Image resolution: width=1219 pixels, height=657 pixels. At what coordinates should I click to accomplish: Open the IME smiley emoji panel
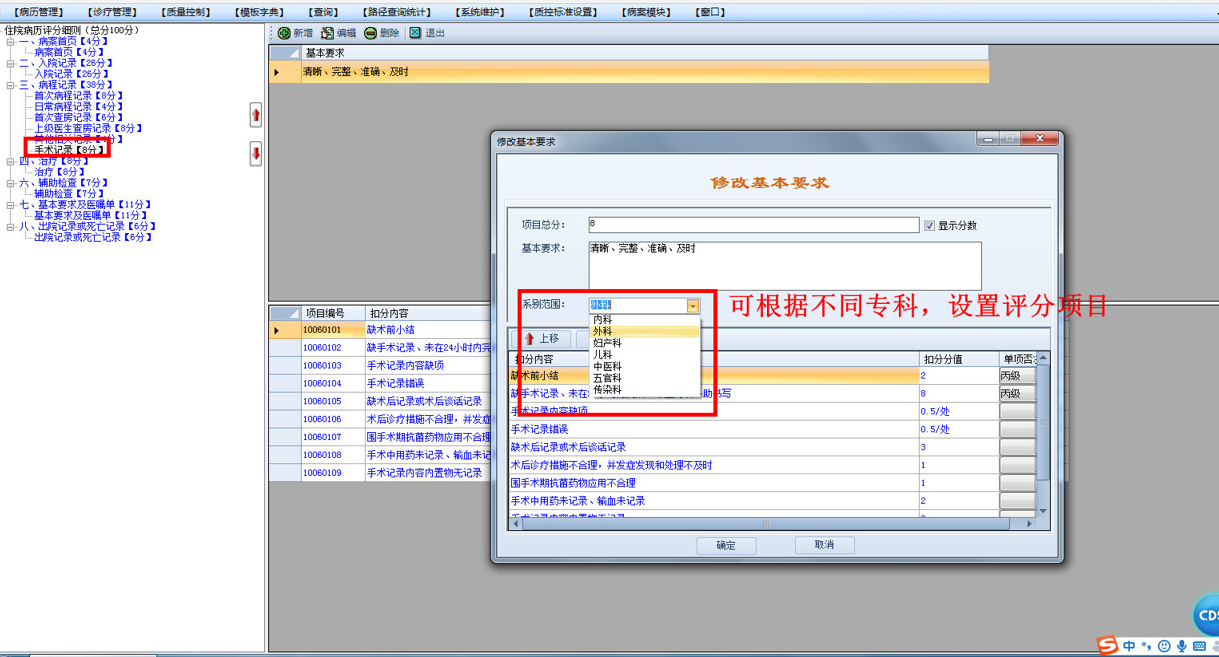click(x=1164, y=647)
